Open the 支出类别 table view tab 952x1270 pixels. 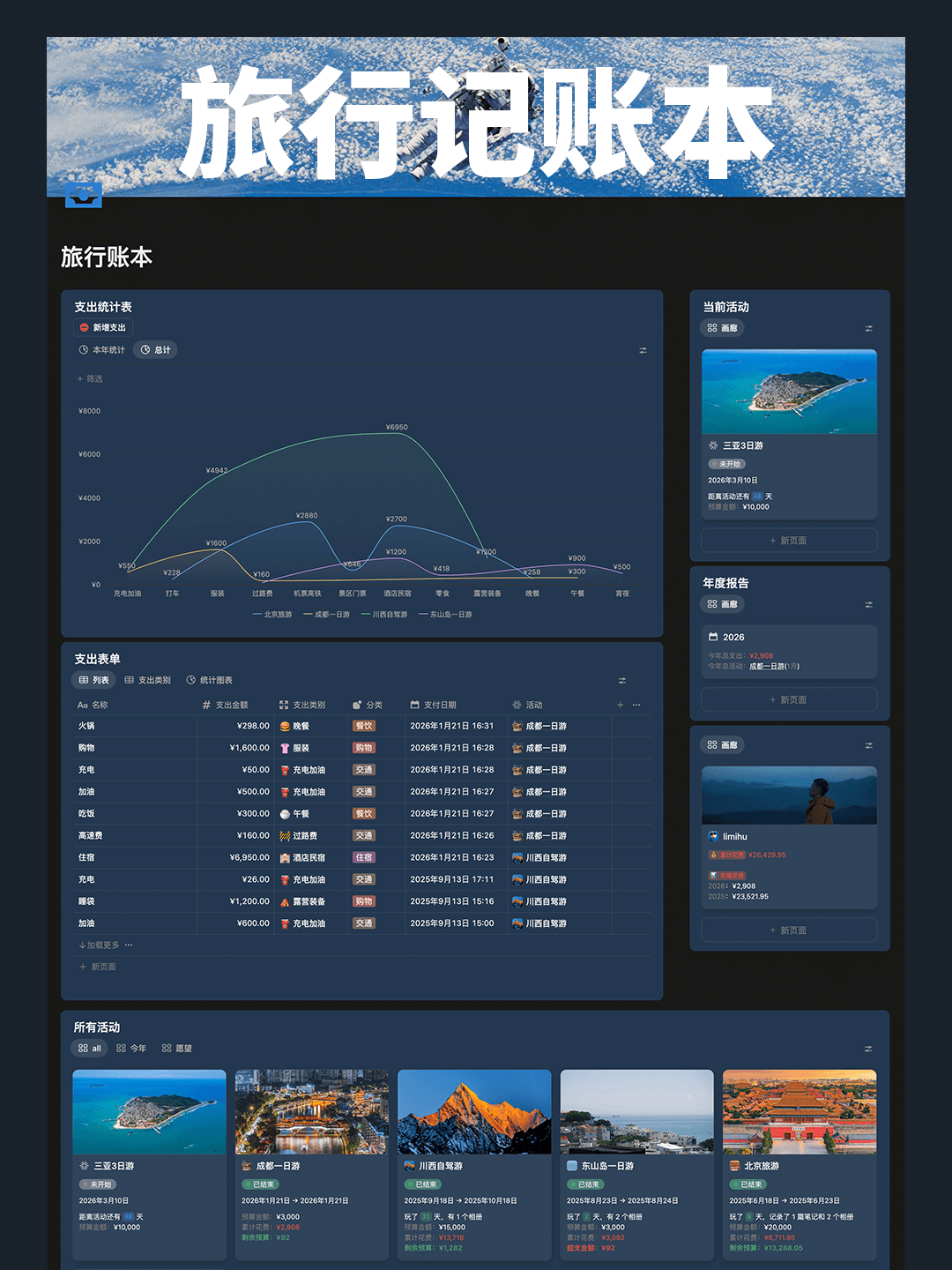point(148,680)
